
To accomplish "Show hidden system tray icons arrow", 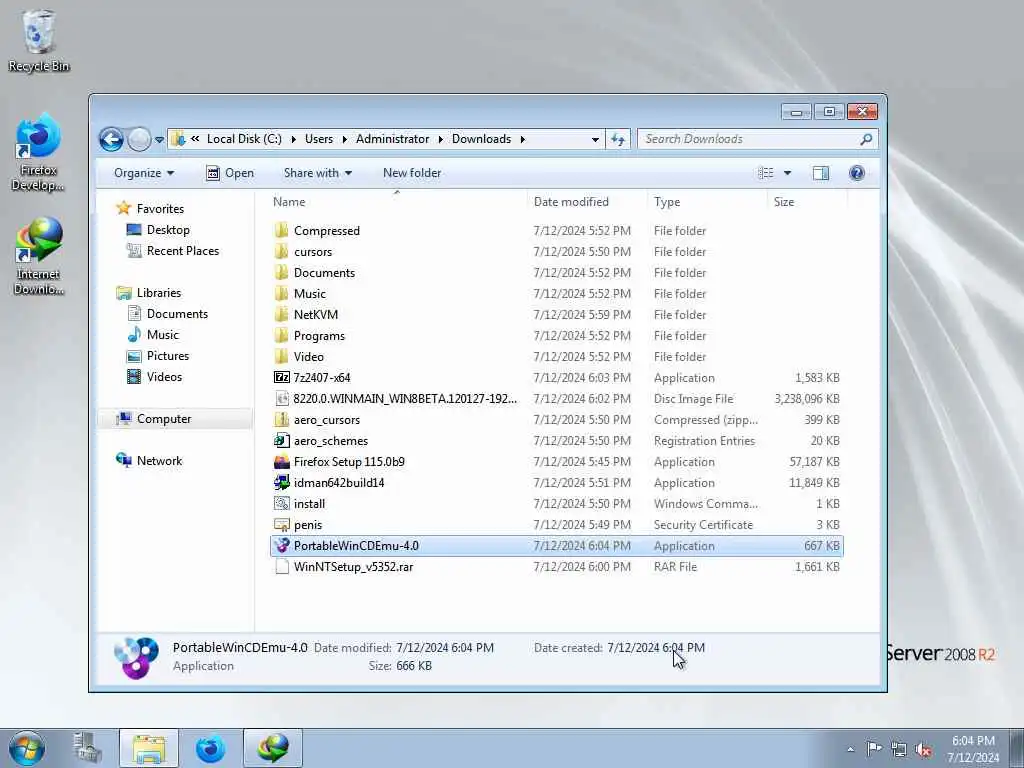I will [850, 749].
